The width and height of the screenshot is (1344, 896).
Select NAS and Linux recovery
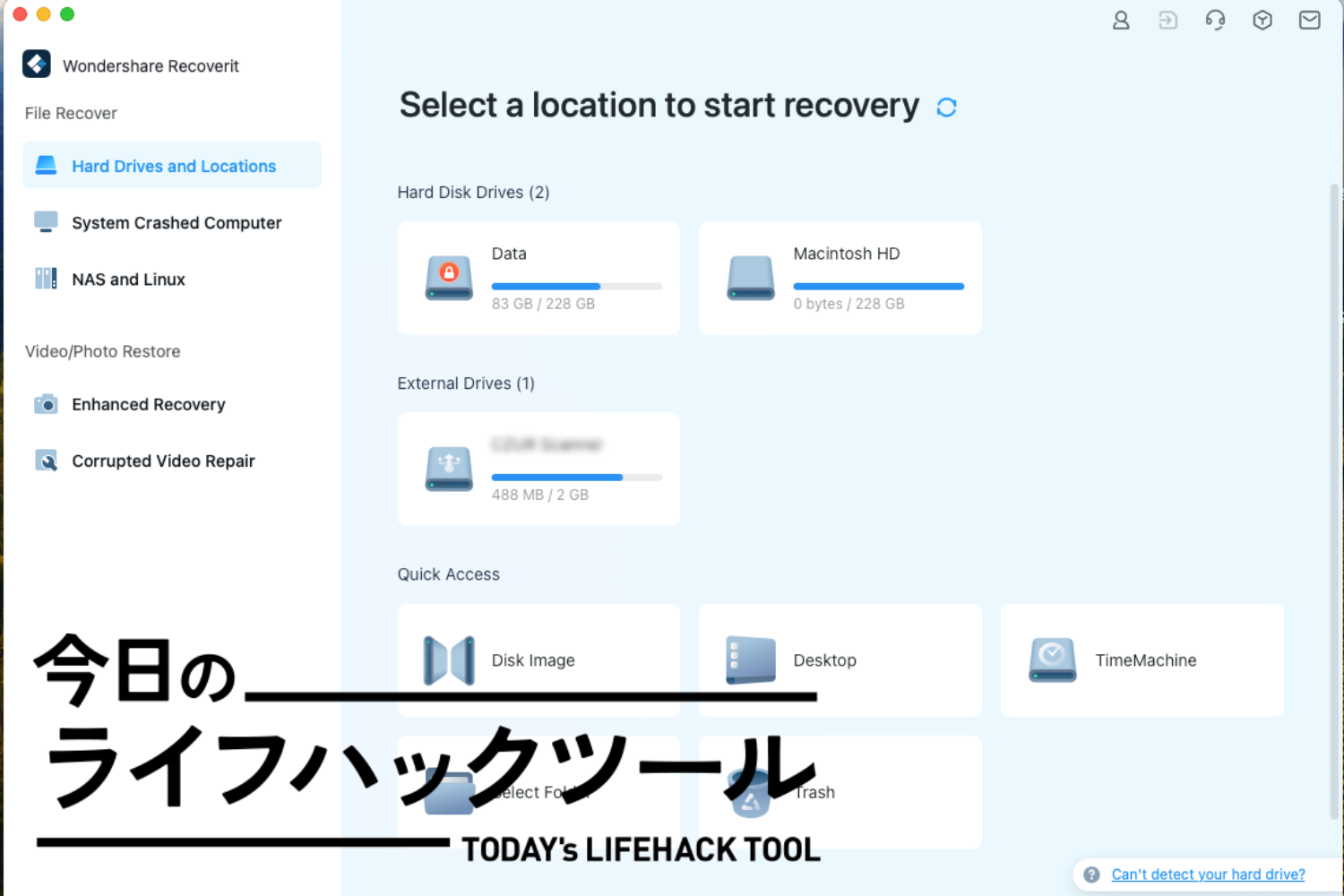click(x=128, y=279)
